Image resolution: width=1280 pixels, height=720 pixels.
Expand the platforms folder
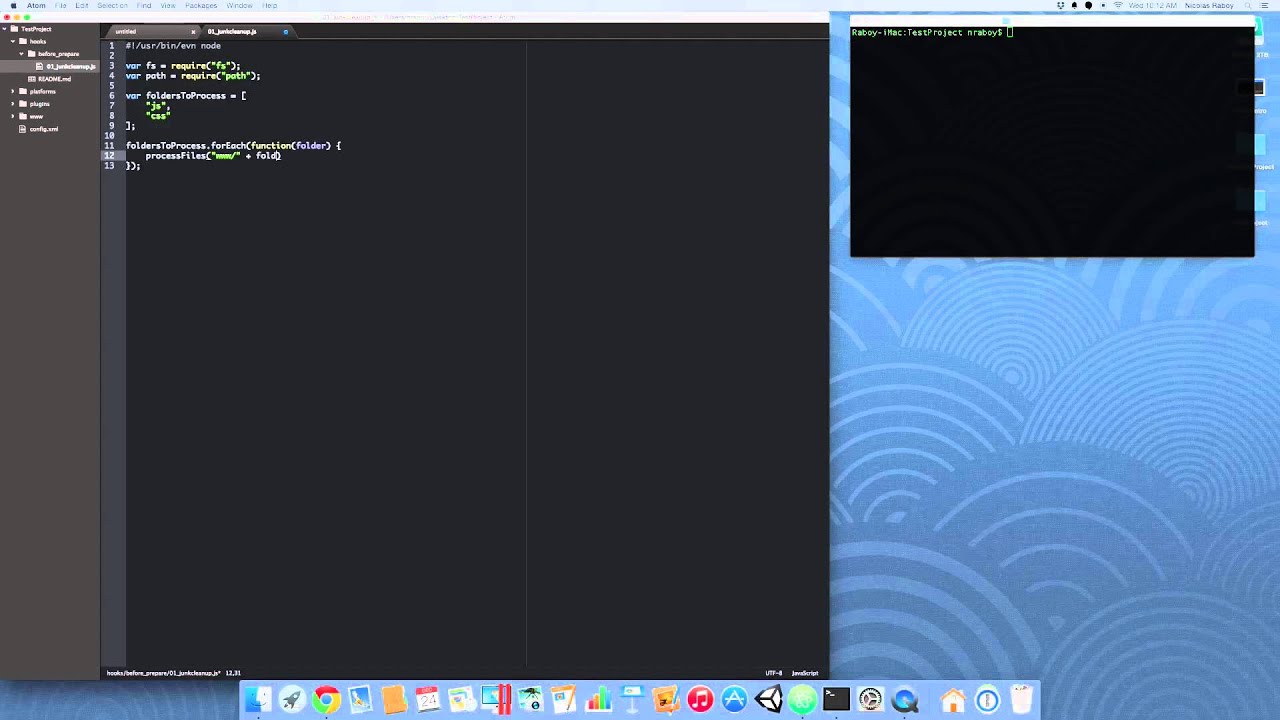[x=14, y=91]
